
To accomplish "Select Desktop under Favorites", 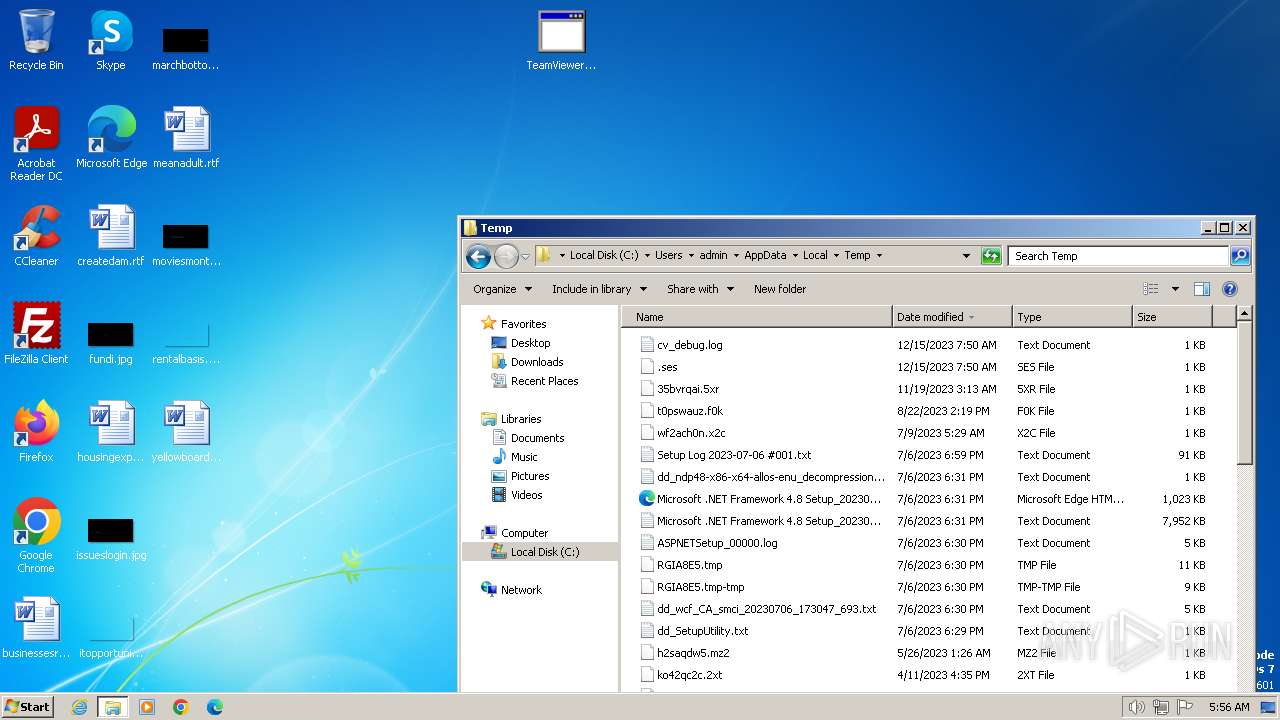I will point(530,343).
